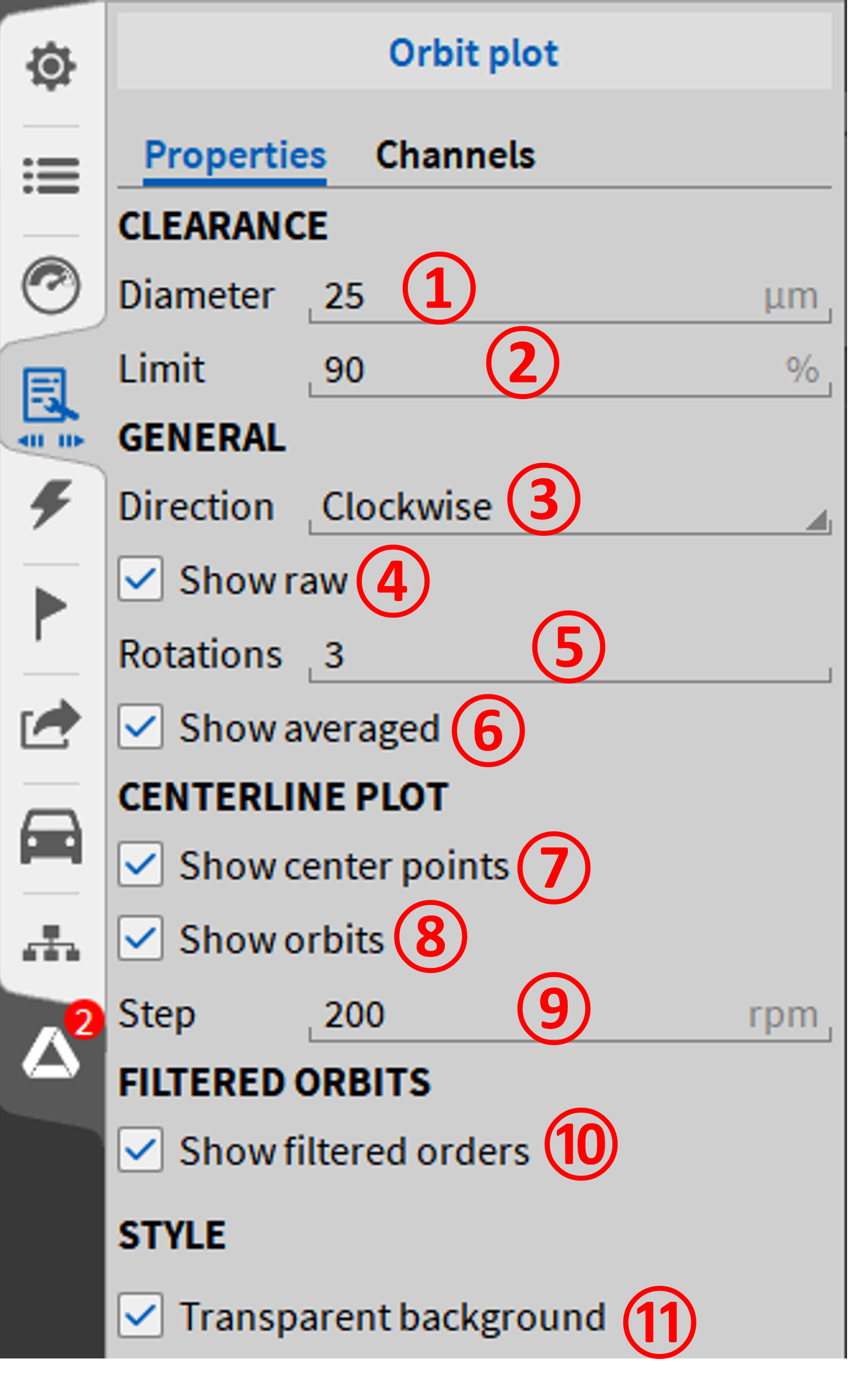Open the lightning bolt power icon
Image resolution: width=858 pixels, height=1400 pixels.
tap(51, 503)
